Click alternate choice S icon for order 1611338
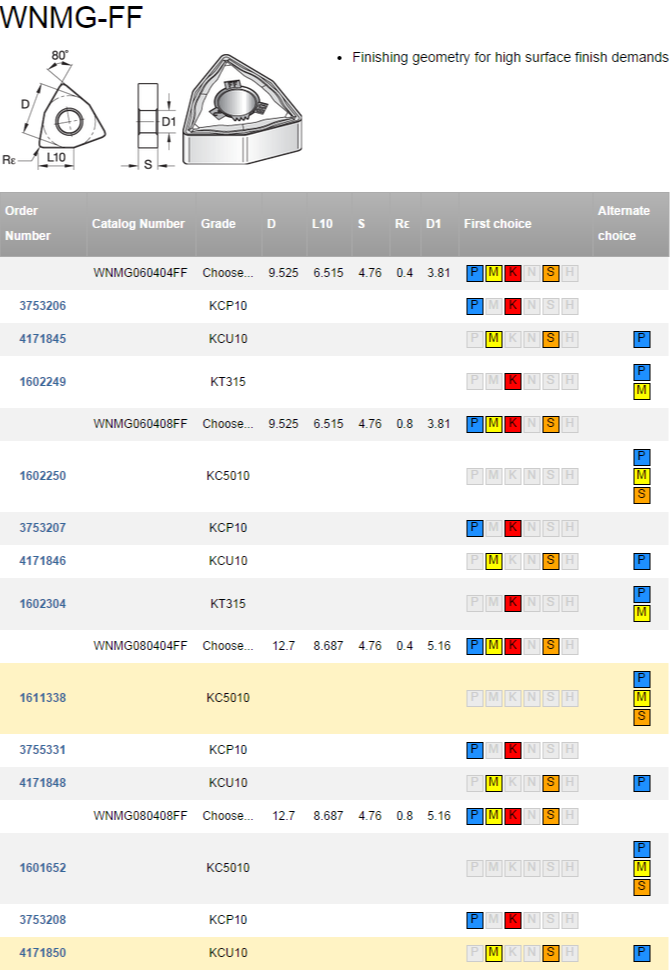This screenshot has width=671, height=971. point(642,717)
